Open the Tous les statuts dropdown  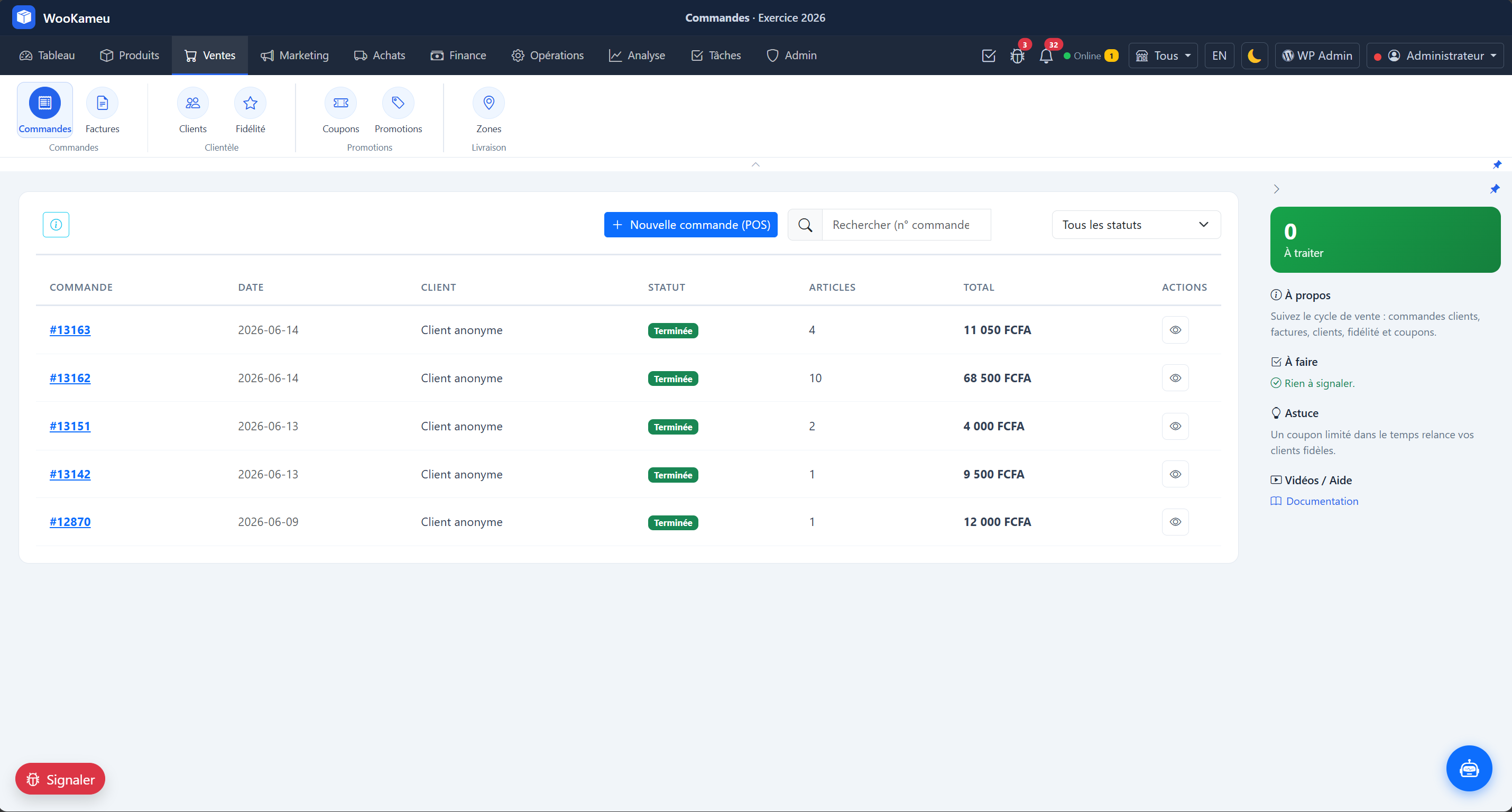1136,225
